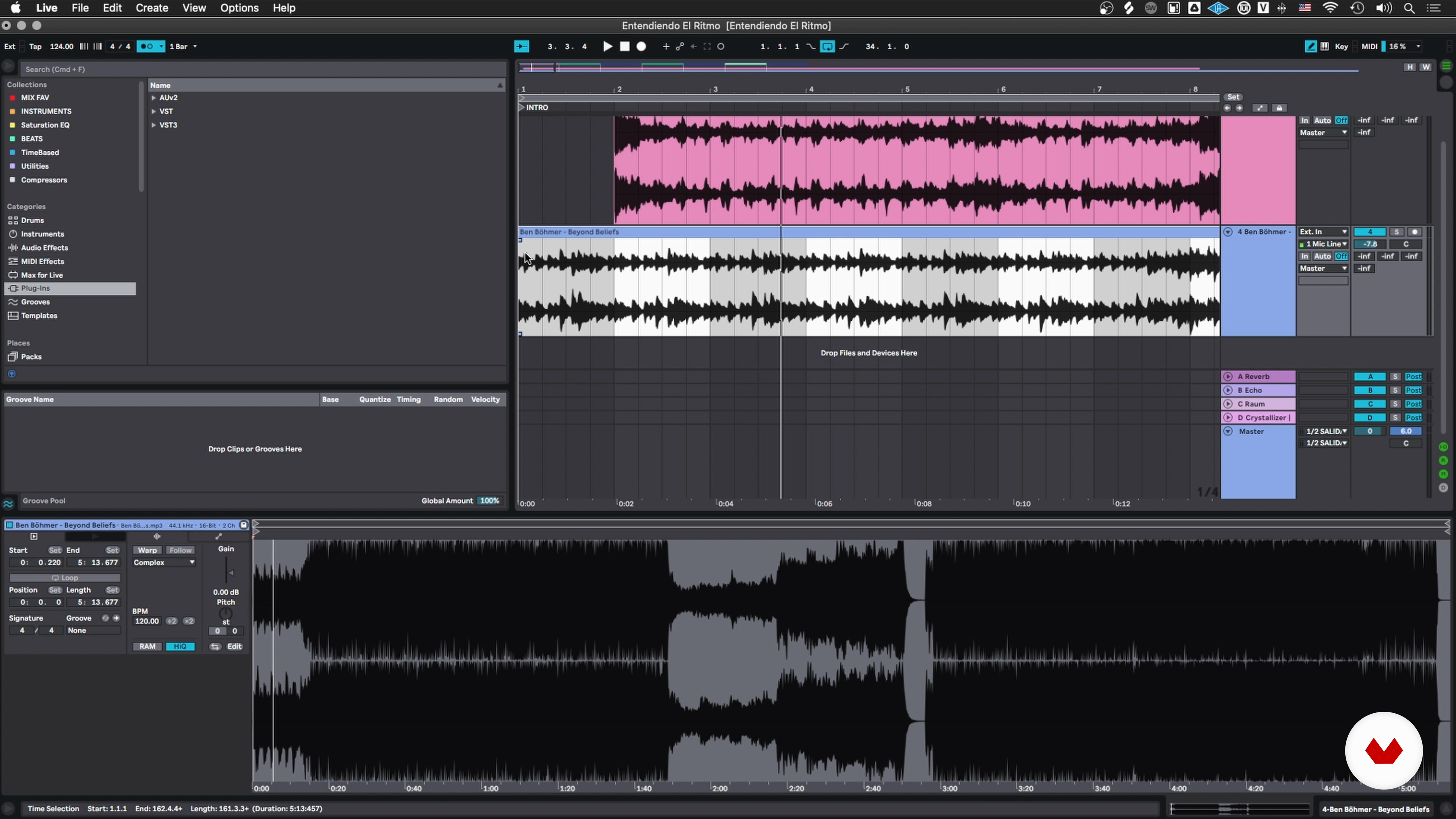Open Ext. In input type dropdown

tap(1323, 232)
